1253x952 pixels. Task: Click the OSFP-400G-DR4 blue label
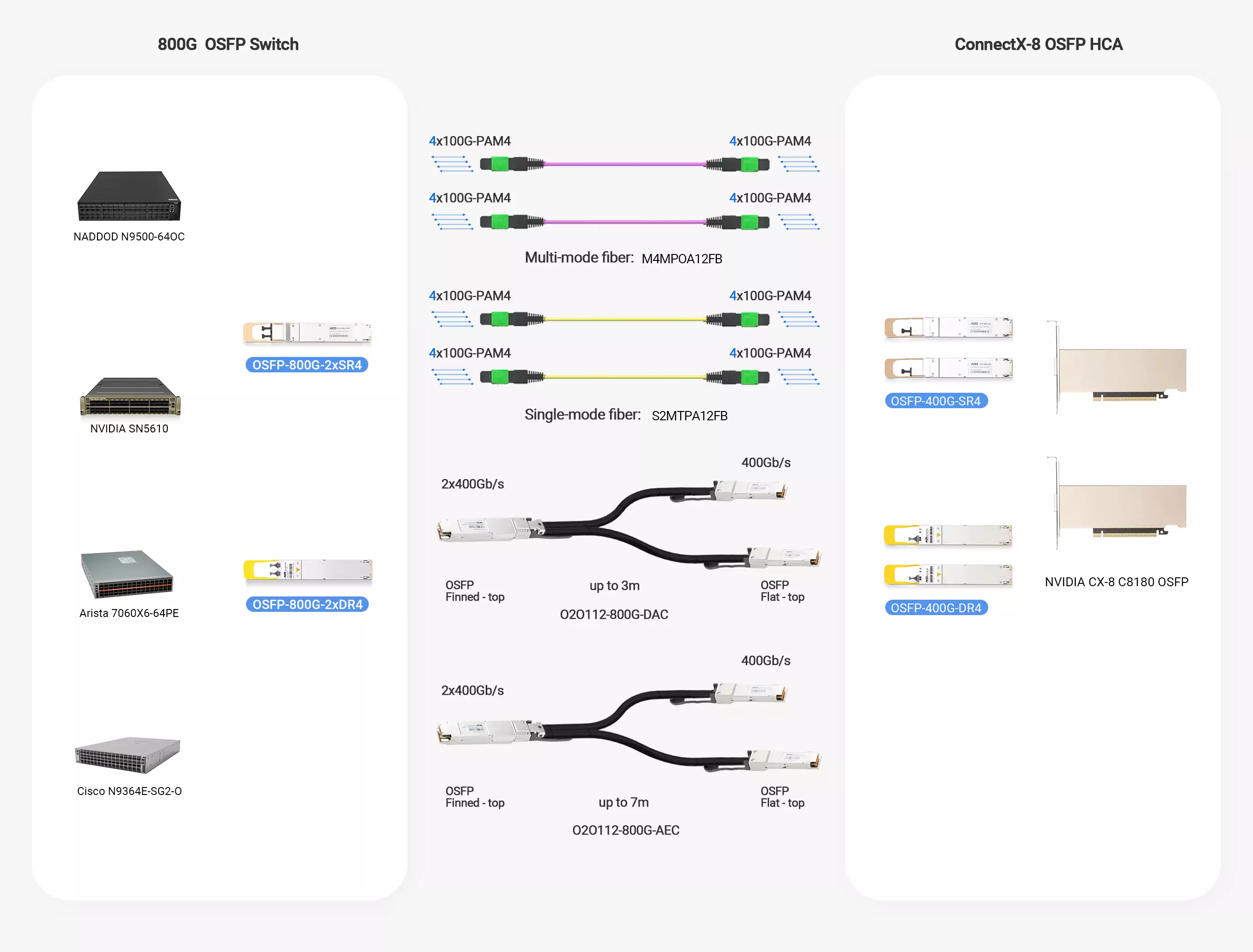936,608
